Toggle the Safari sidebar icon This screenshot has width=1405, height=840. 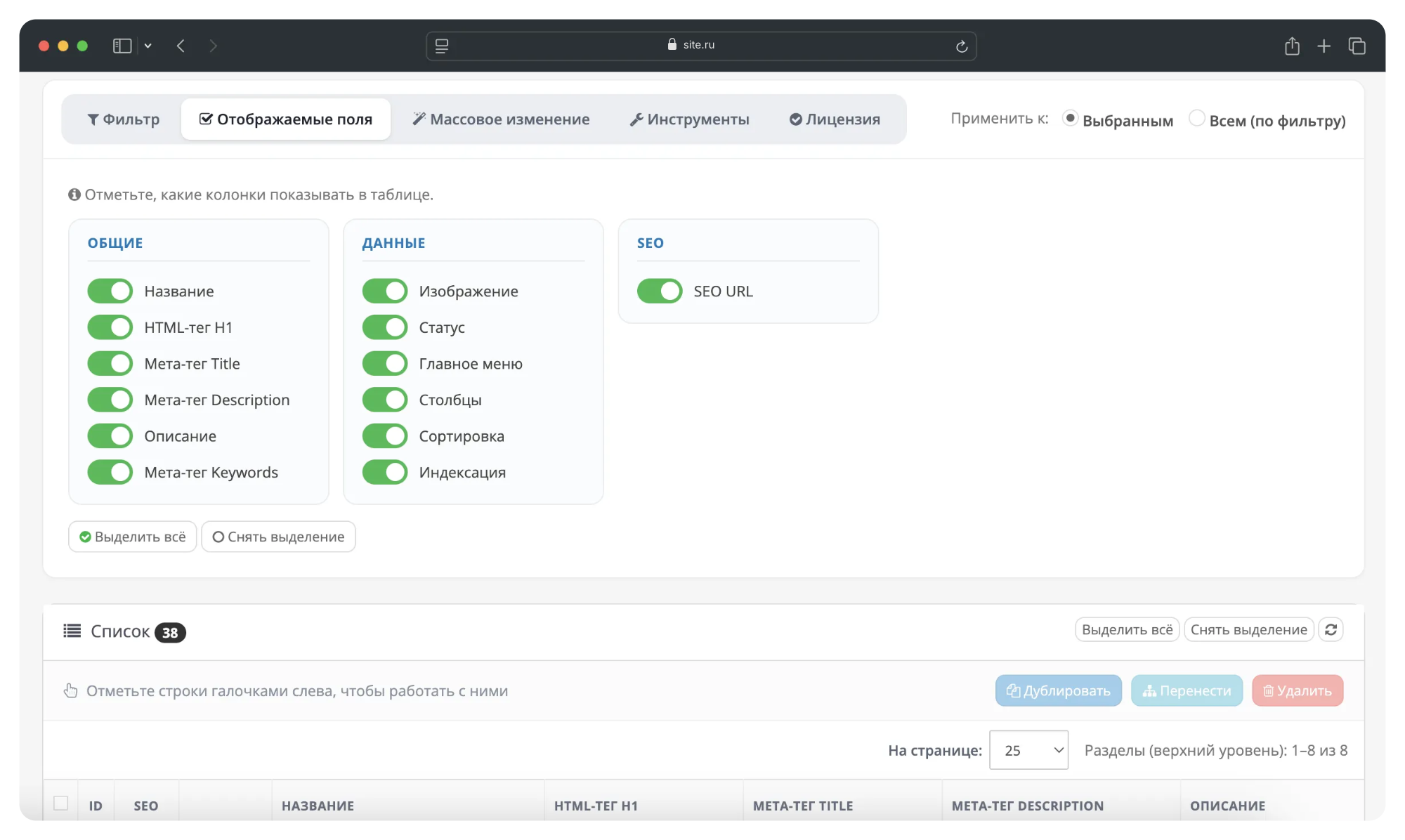pos(122,46)
